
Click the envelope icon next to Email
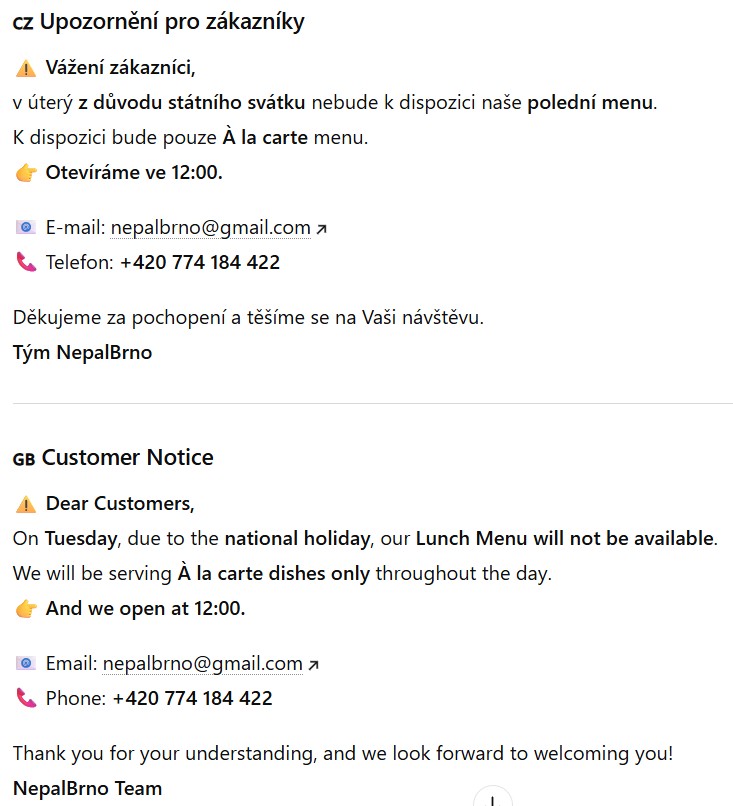pos(26,664)
